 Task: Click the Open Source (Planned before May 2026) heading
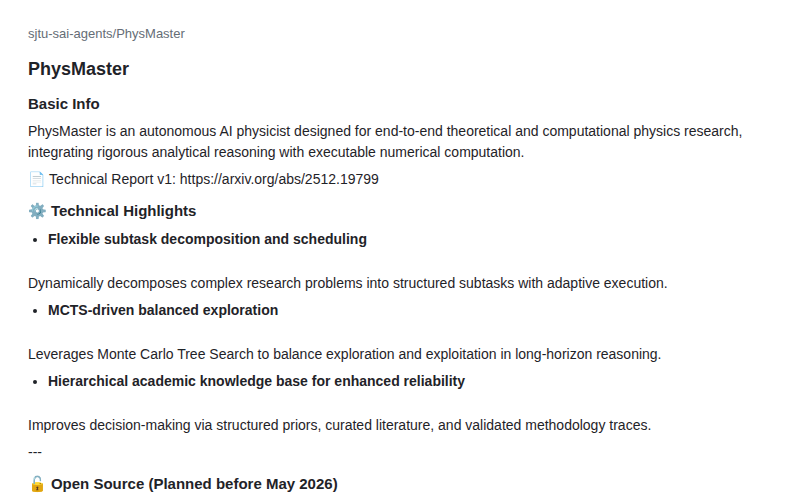click(194, 484)
